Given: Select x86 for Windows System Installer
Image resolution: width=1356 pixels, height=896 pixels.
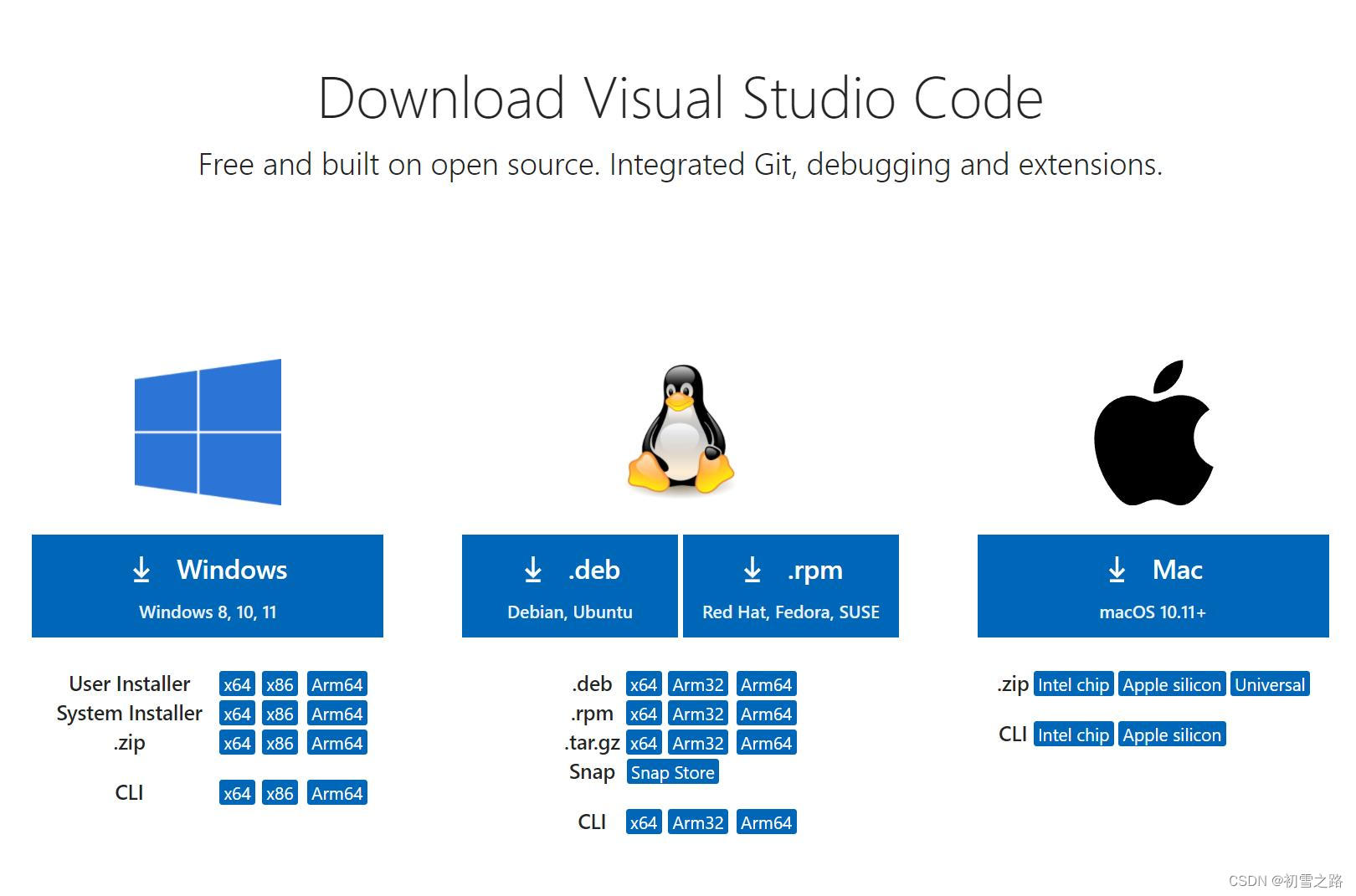Looking at the screenshot, I should tap(280, 714).
